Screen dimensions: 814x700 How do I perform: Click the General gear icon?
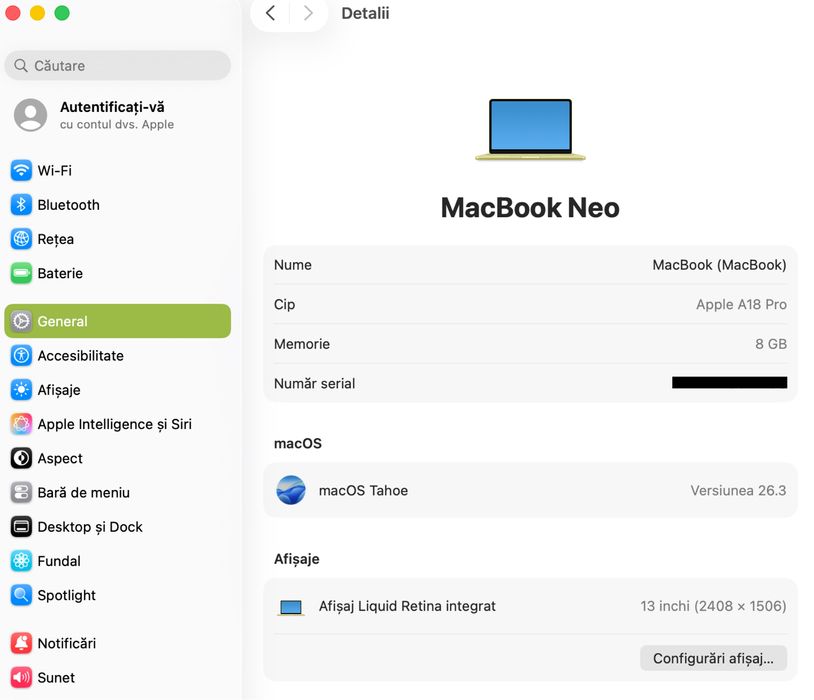click(x=21, y=321)
